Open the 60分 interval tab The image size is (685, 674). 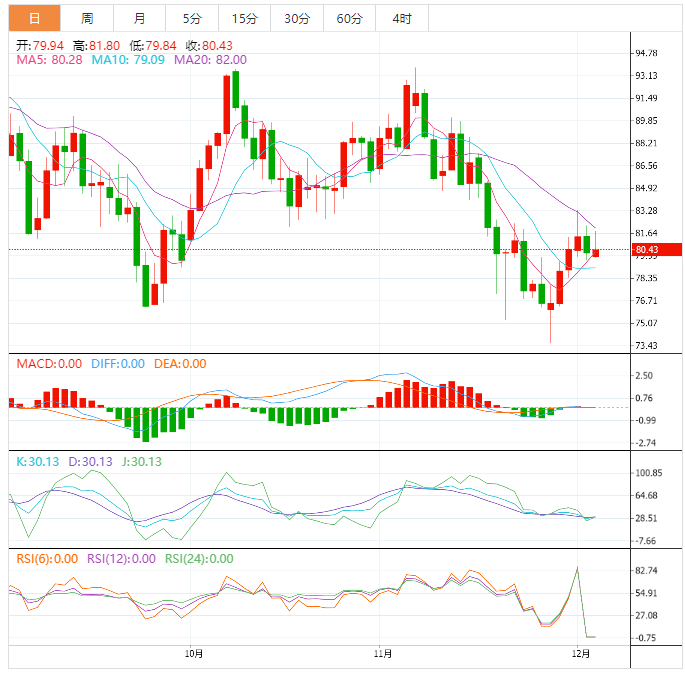point(349,18)
